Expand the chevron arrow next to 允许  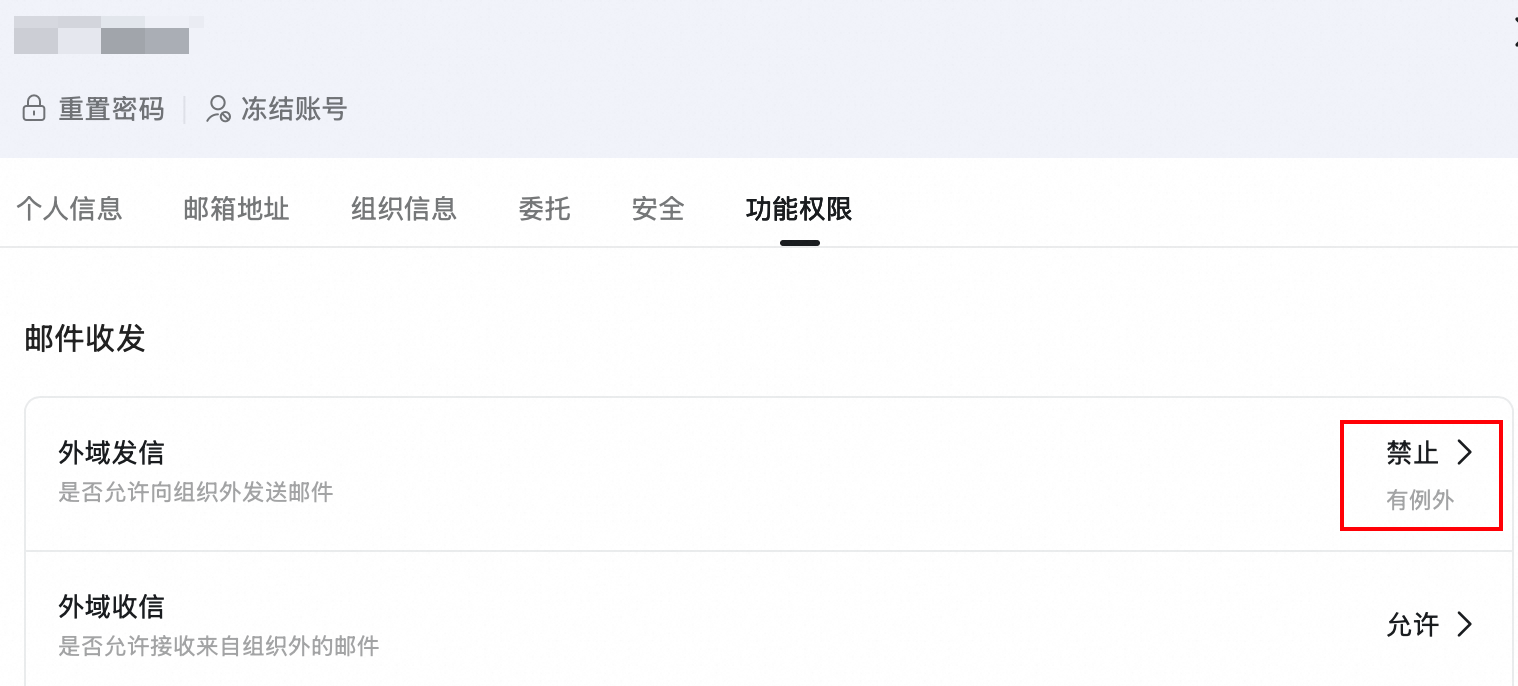1465,625
